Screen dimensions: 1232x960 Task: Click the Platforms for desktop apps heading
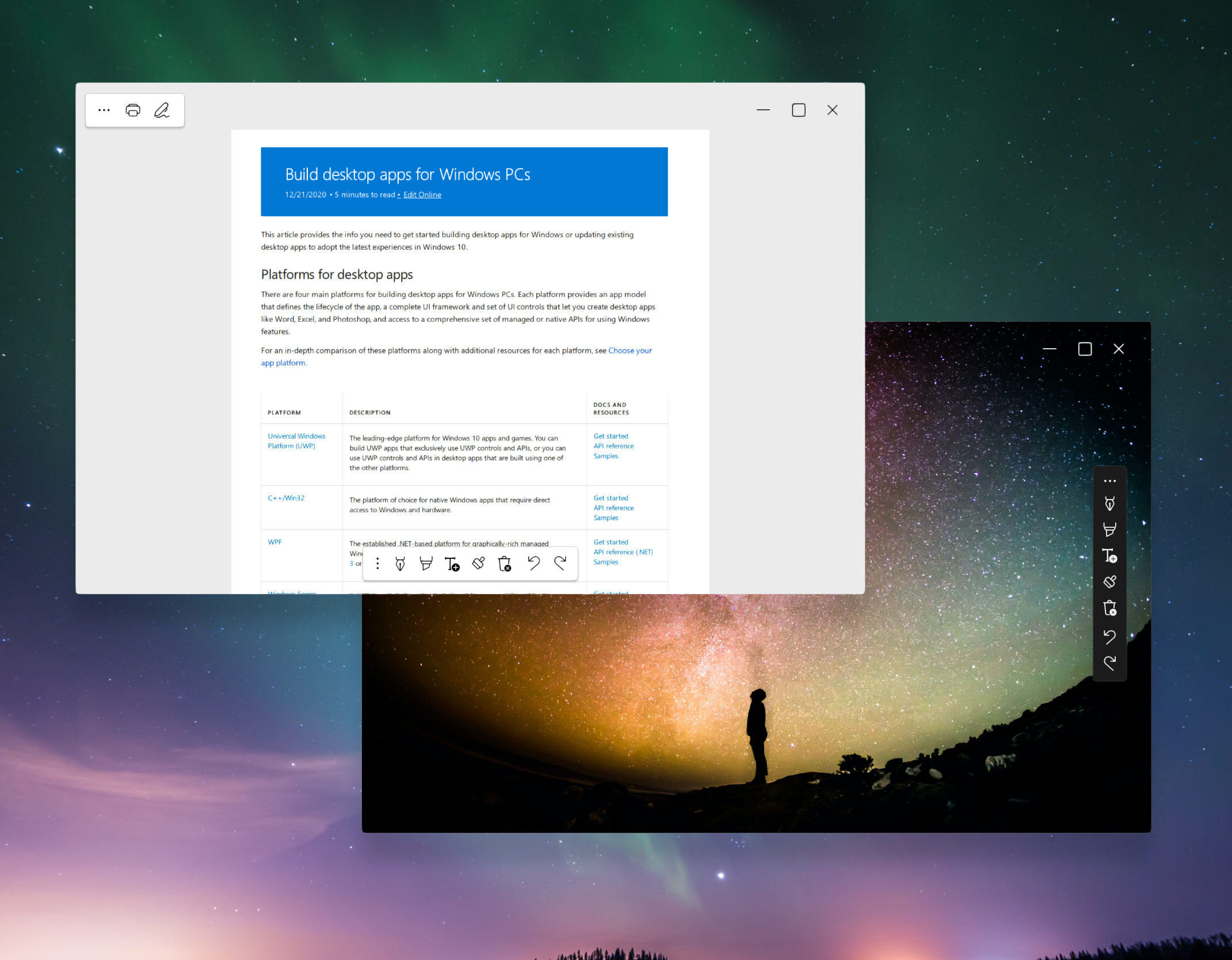tap(337, 275)
